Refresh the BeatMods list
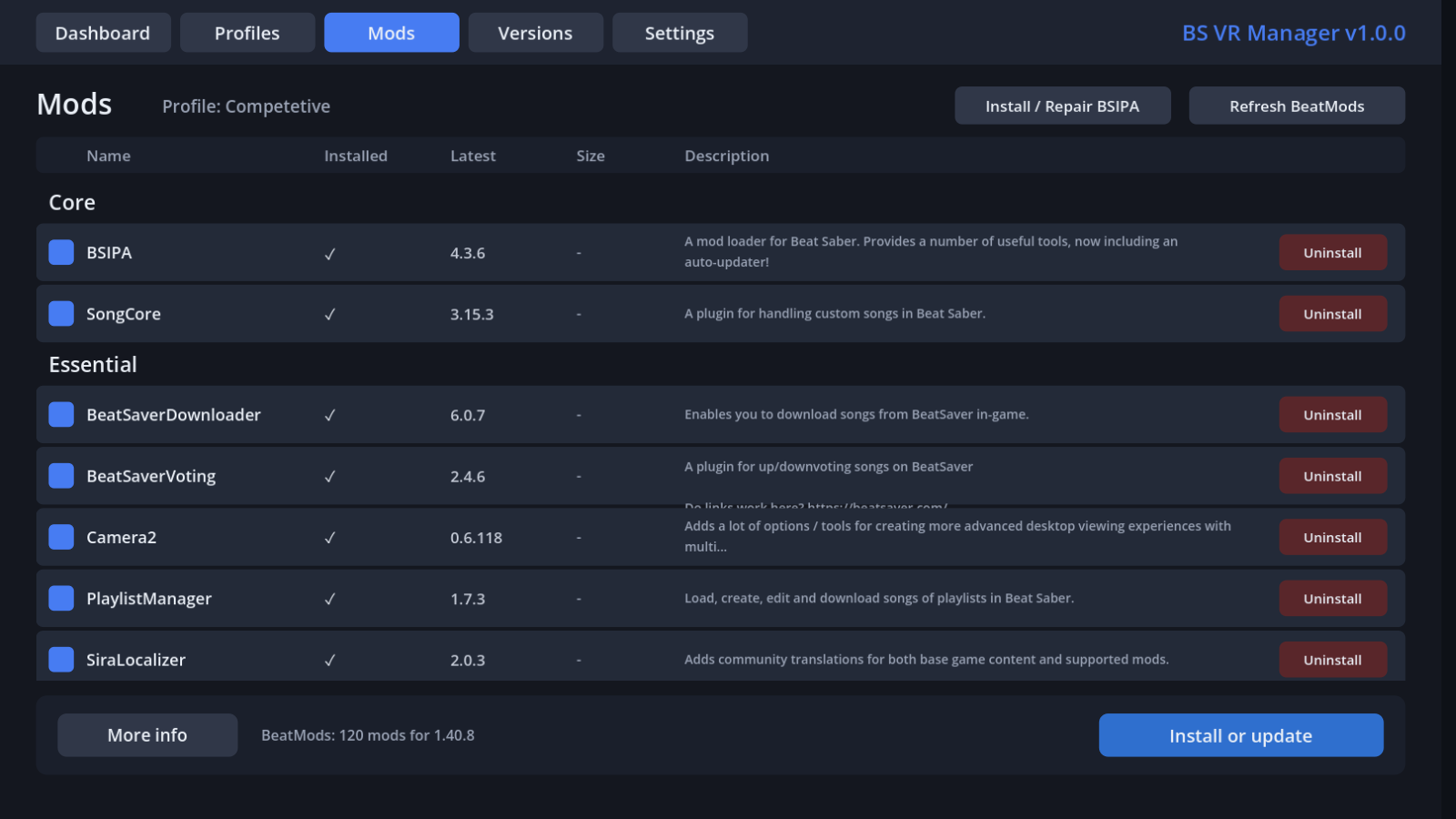 click(x=1297, y=106)
